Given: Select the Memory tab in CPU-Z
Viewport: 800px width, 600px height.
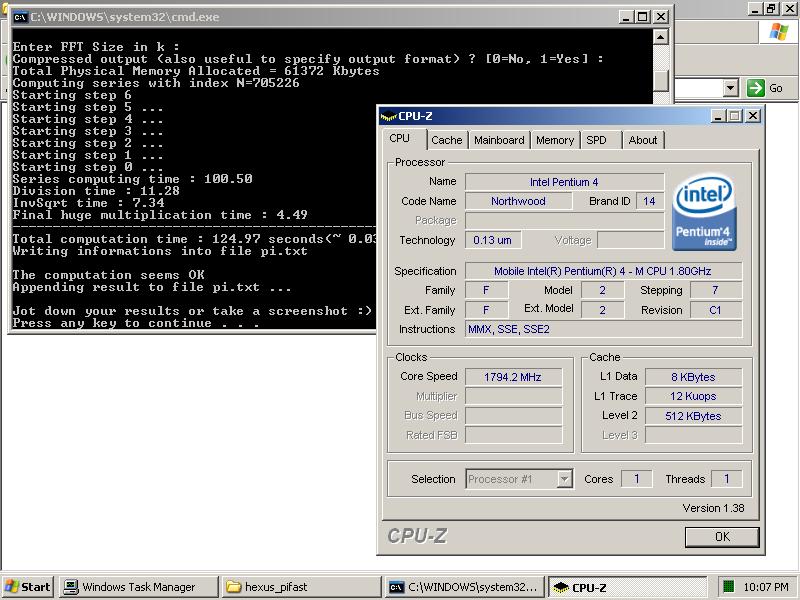Looking at the screenshot, I should click(x=555, y=140).
